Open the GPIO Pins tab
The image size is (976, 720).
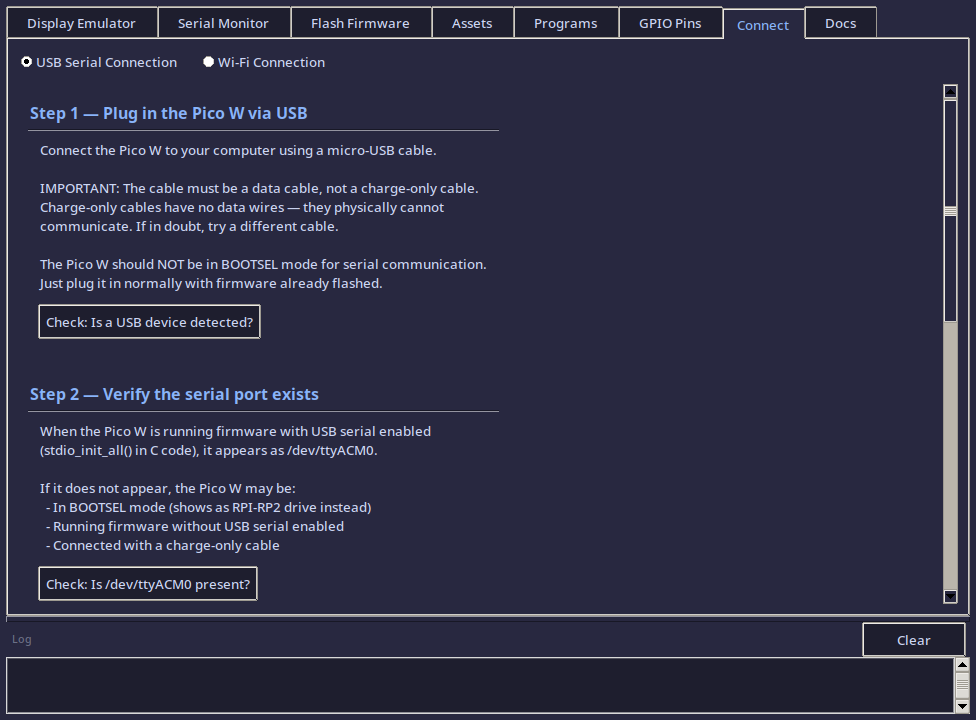coord(670,22)
